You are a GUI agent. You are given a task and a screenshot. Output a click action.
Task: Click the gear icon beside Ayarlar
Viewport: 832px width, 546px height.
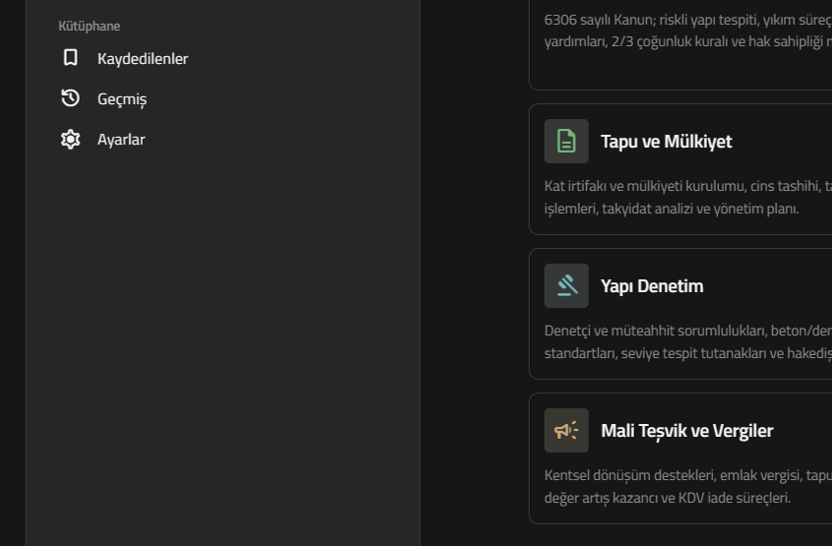click(x=70, y=139)
